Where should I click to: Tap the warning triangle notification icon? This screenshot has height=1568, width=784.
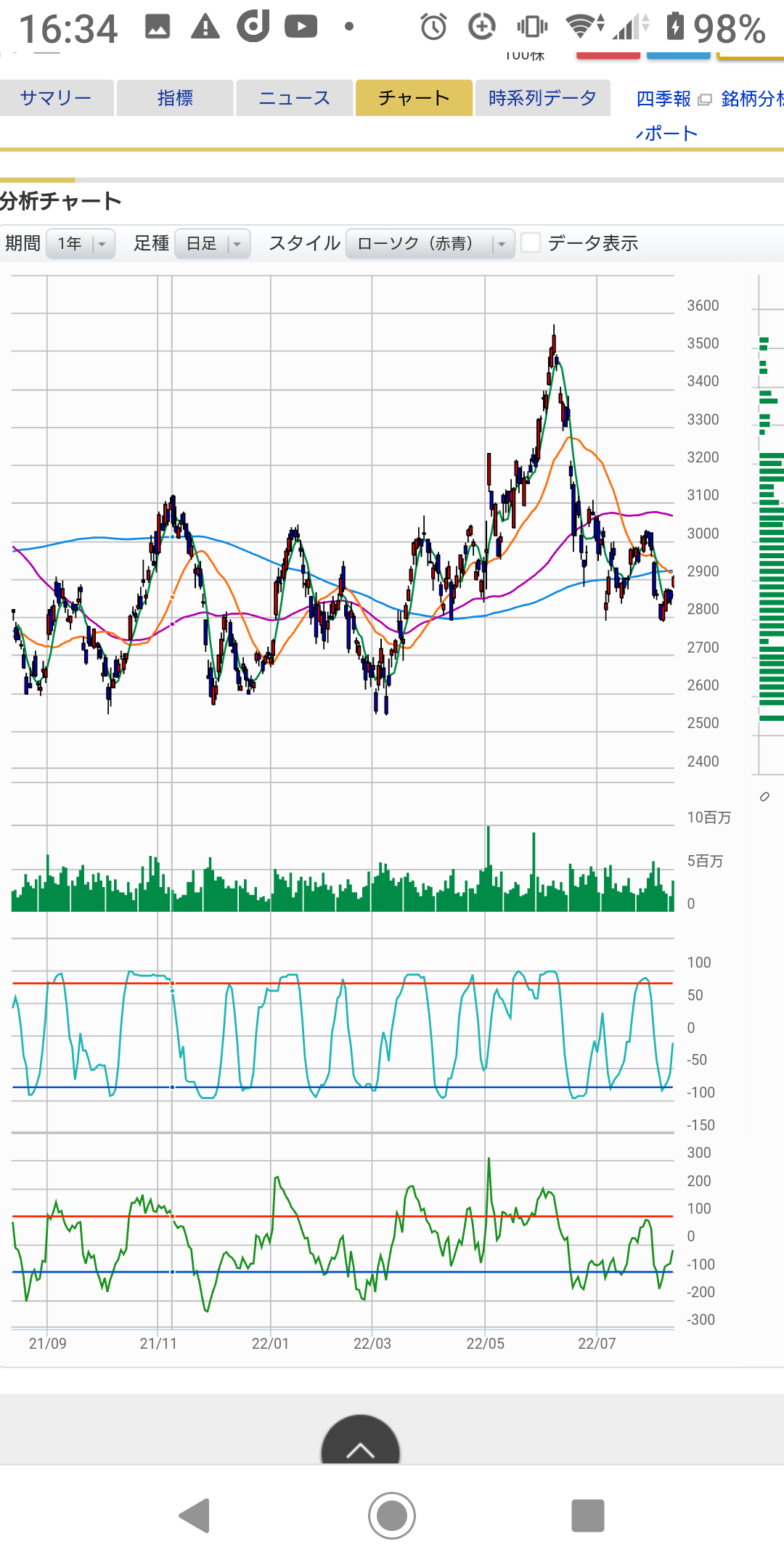205,27
